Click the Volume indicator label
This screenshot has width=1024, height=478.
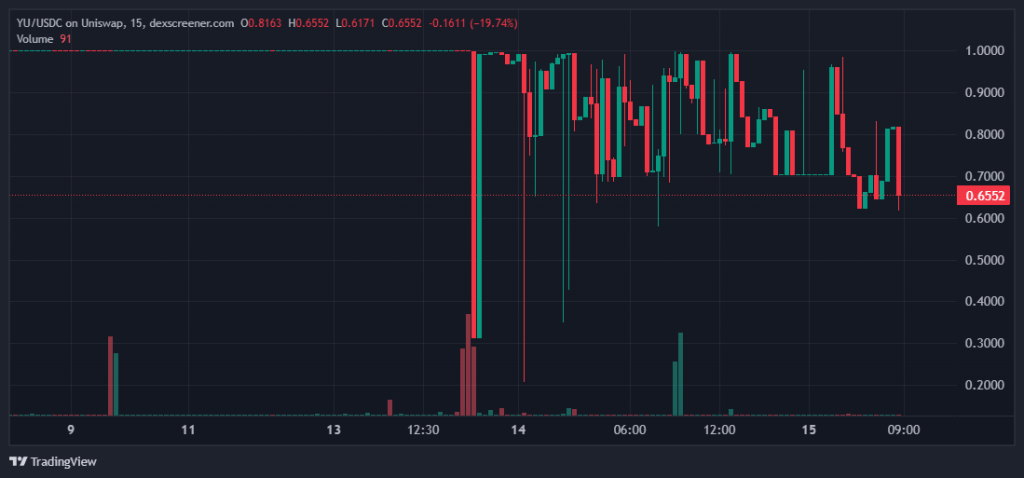pos(34,39)
